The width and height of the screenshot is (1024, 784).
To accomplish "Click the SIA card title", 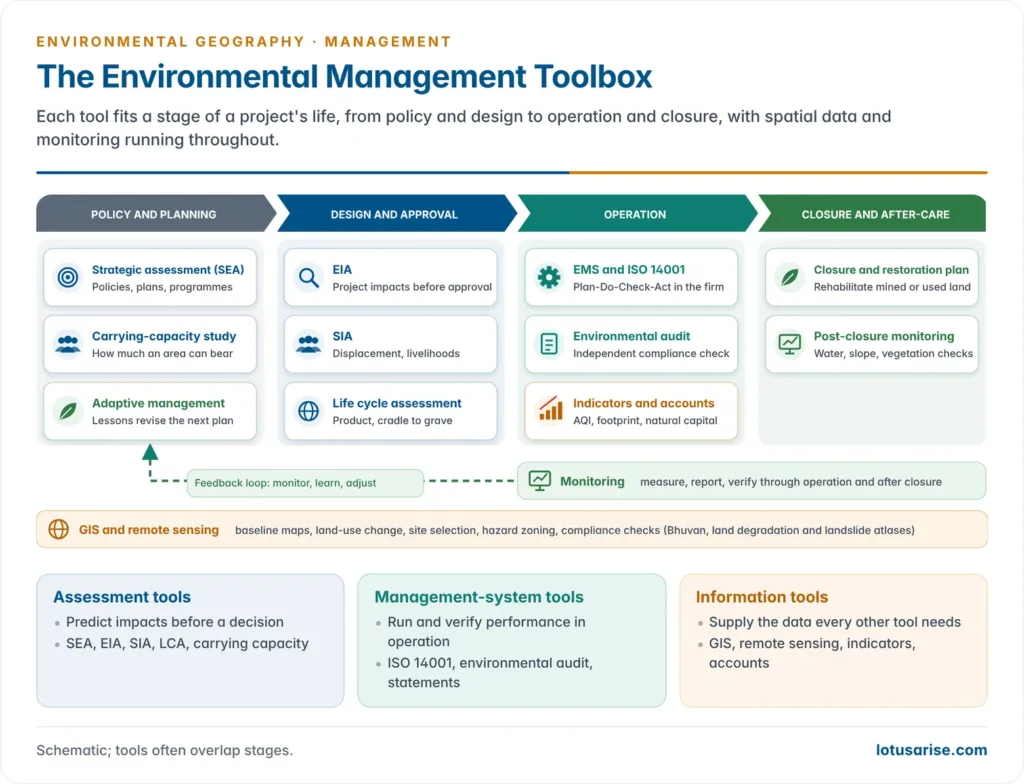I will pyautogui.click(x=342, y=336).
